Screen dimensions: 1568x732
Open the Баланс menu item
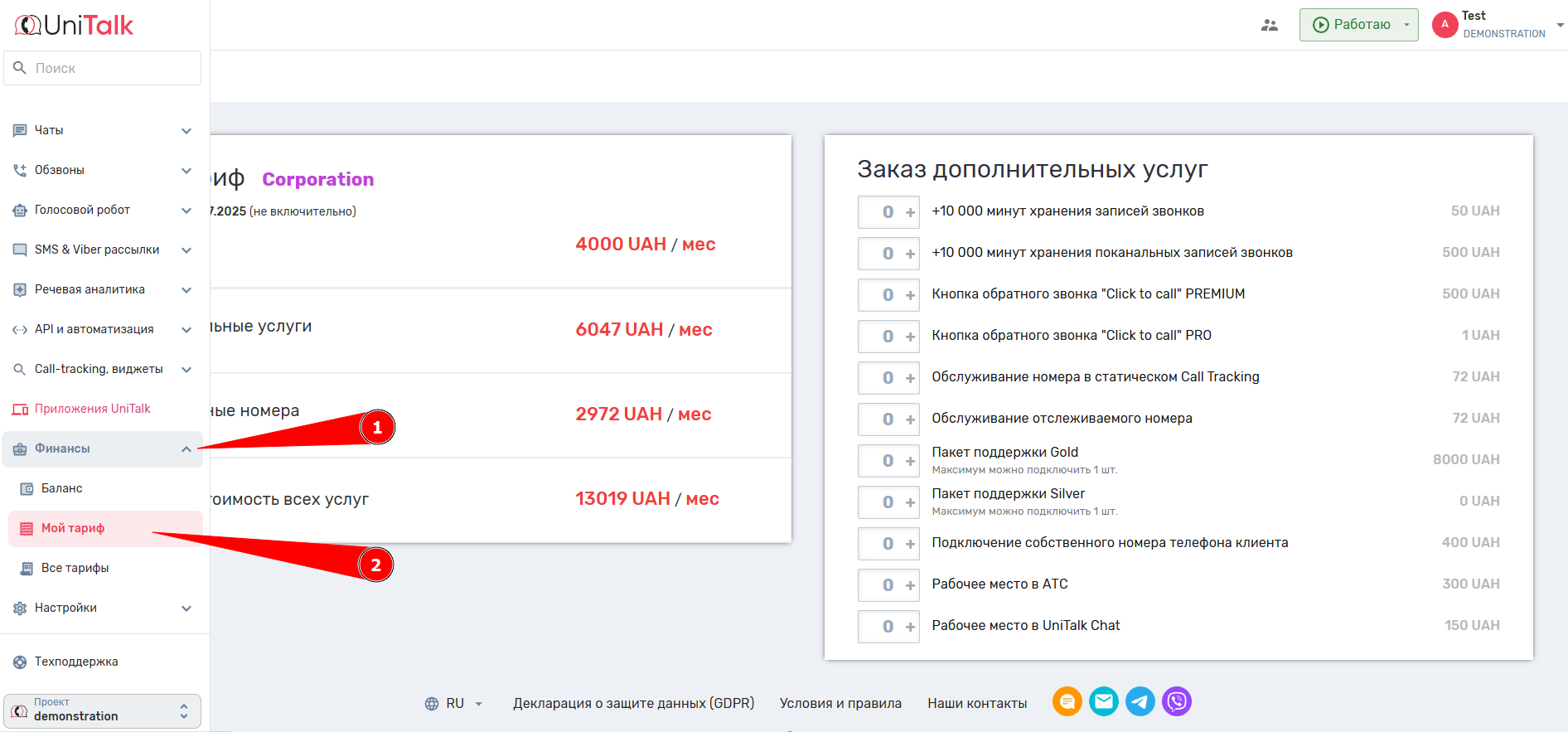tap(62, 488)
